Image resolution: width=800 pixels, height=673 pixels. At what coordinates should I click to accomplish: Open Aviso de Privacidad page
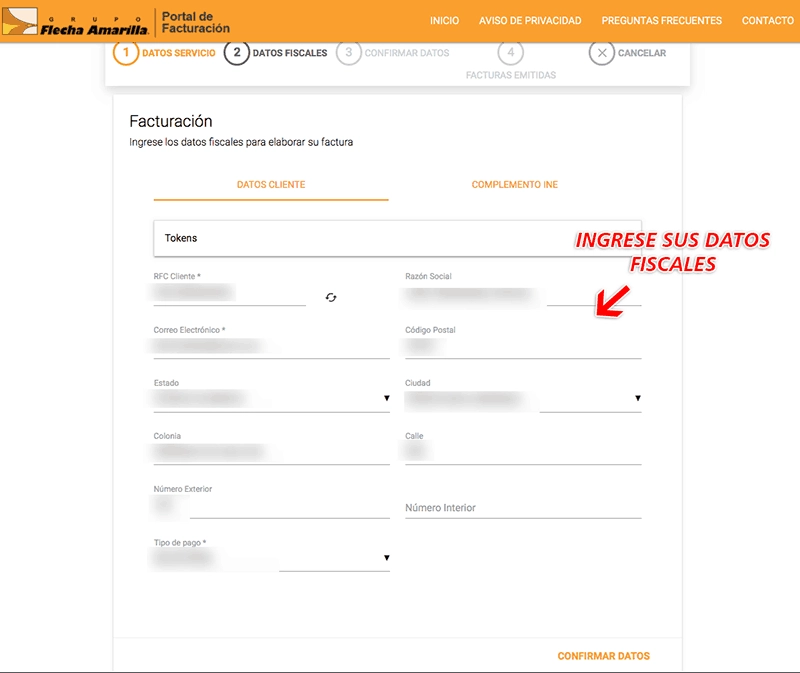(530, 21)
